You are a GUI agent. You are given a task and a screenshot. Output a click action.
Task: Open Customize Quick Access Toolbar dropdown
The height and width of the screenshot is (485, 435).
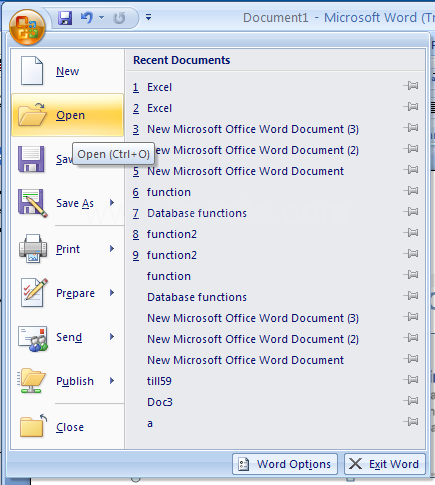pos(148,17)
